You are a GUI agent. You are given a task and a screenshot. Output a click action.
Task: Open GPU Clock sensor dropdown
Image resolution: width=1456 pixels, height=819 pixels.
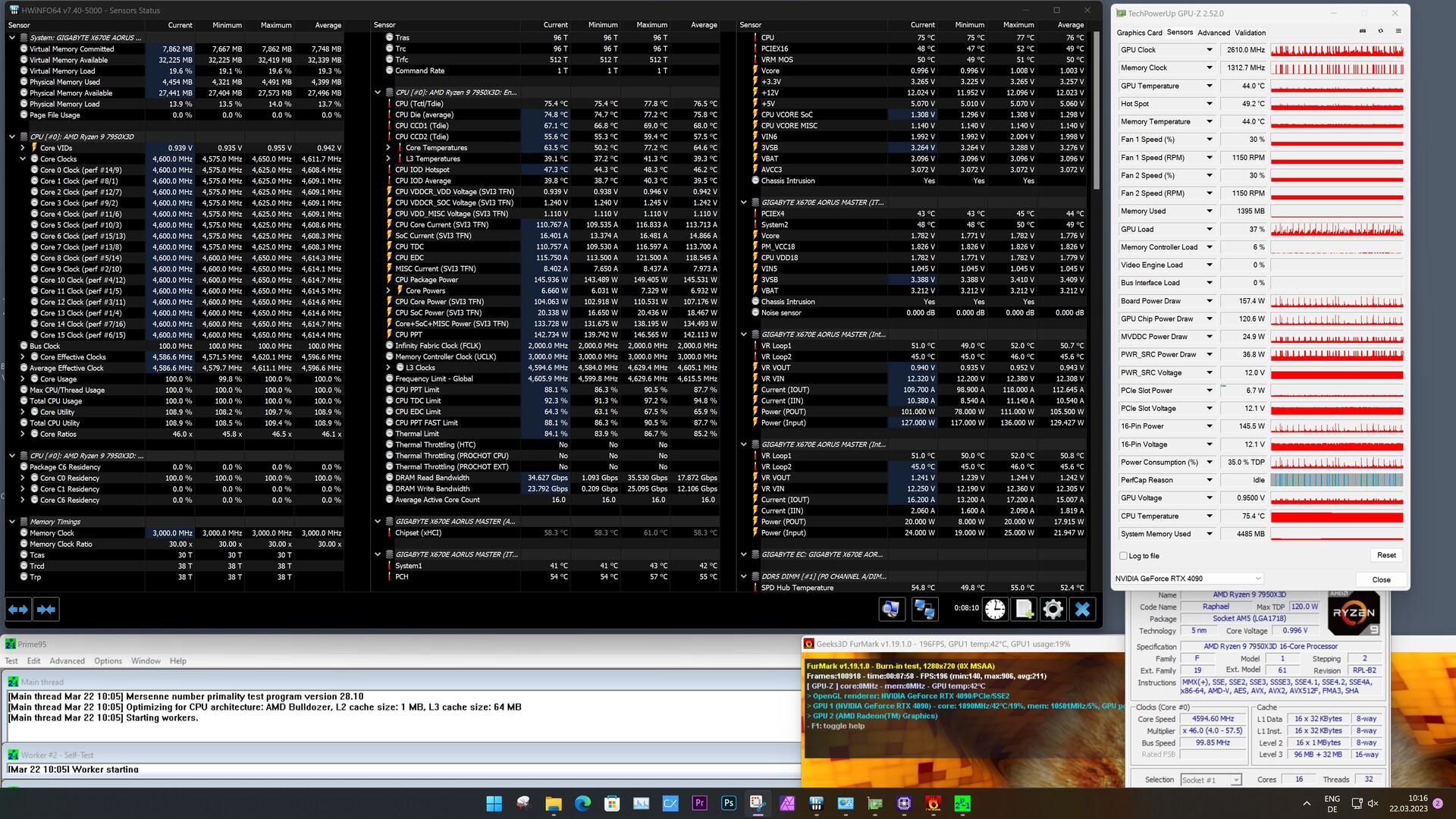point(1209,50)
